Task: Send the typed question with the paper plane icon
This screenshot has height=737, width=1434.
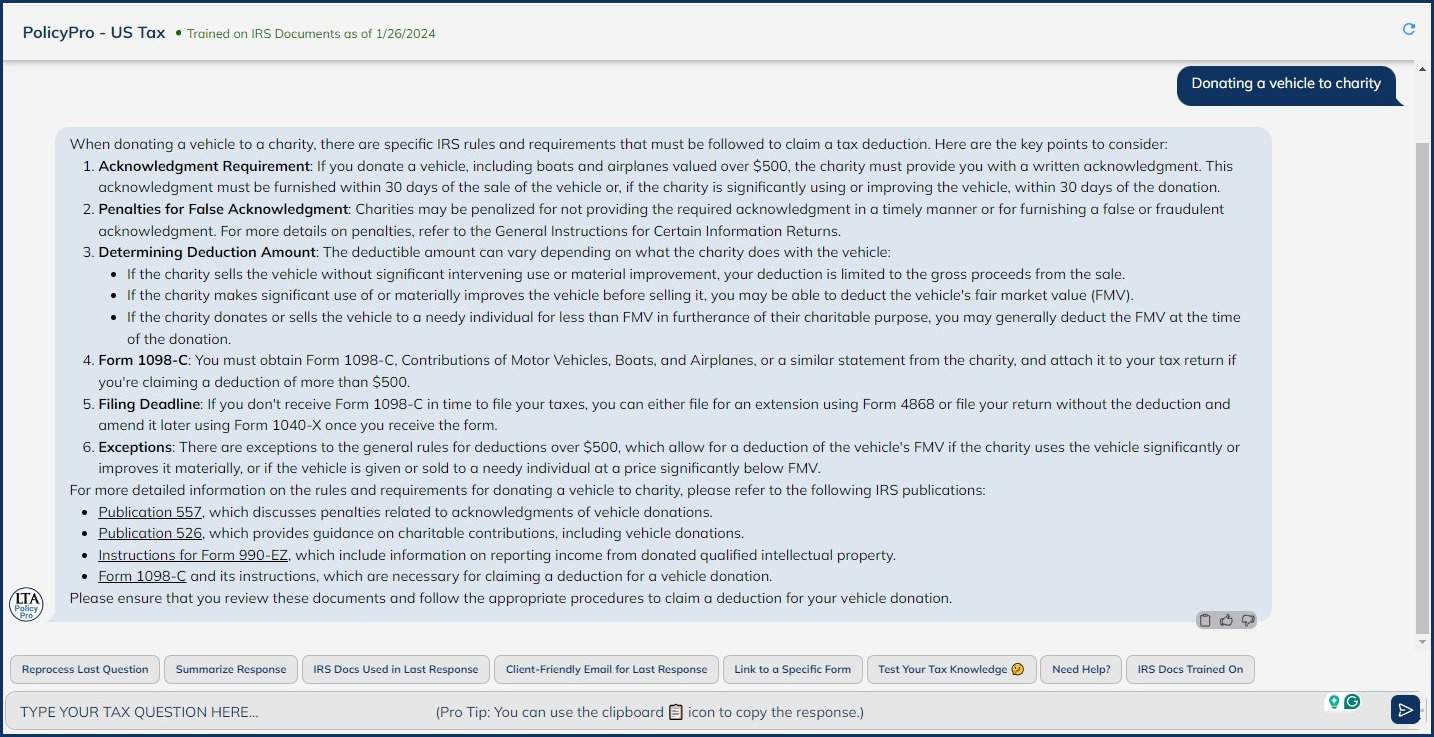Action: pos(1405,709)
